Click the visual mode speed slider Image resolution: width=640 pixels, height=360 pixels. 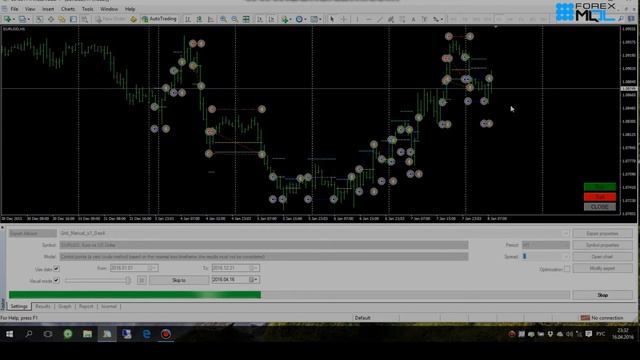pos(98,280)
